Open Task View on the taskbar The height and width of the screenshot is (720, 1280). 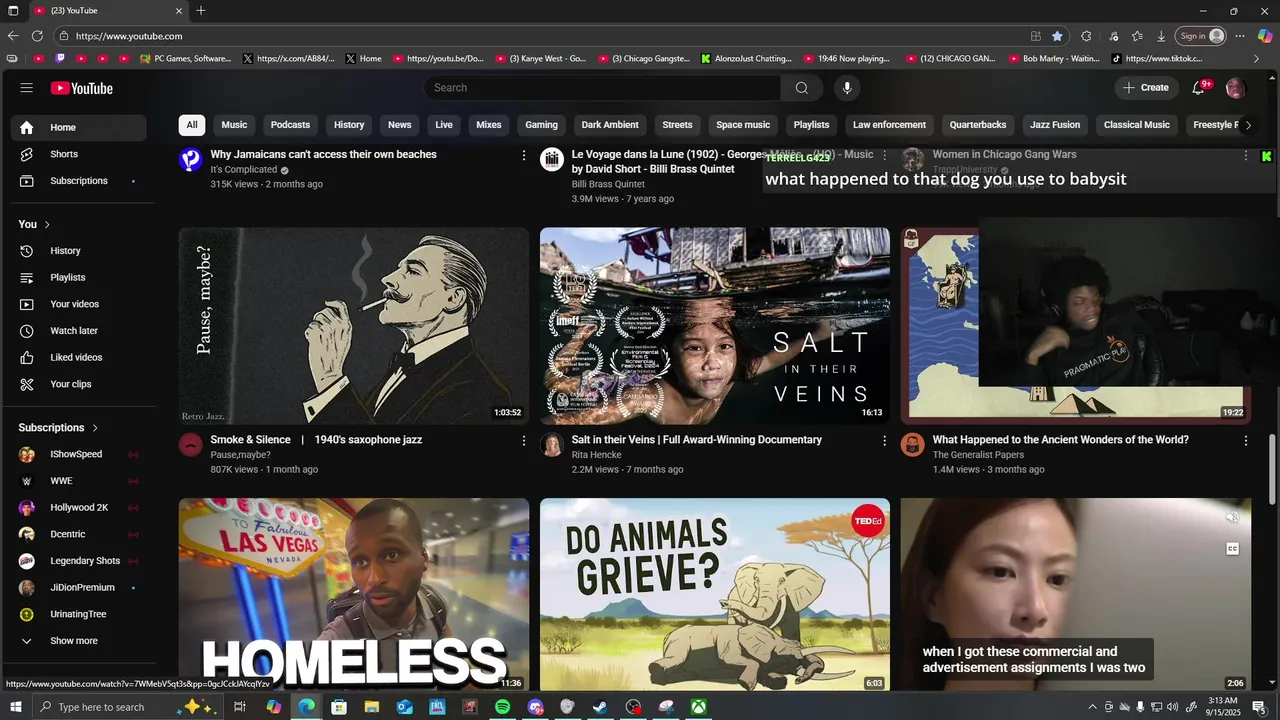240,707
